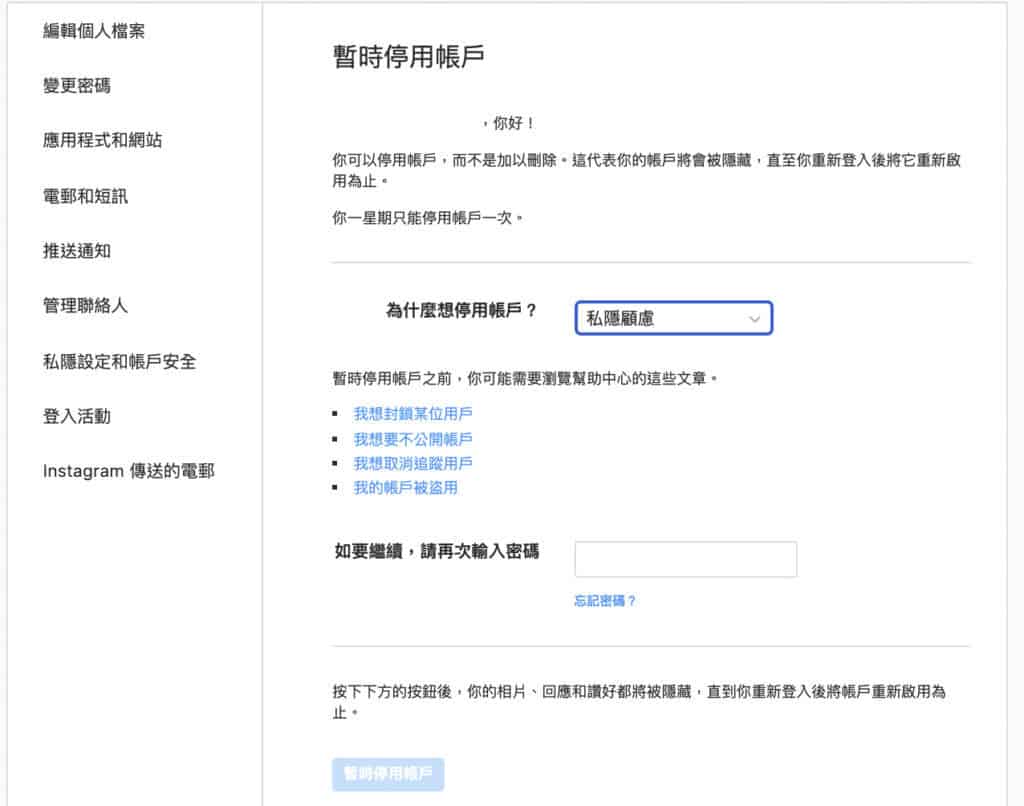Select 應用程式和網站 from sidebar

[102, 141]
